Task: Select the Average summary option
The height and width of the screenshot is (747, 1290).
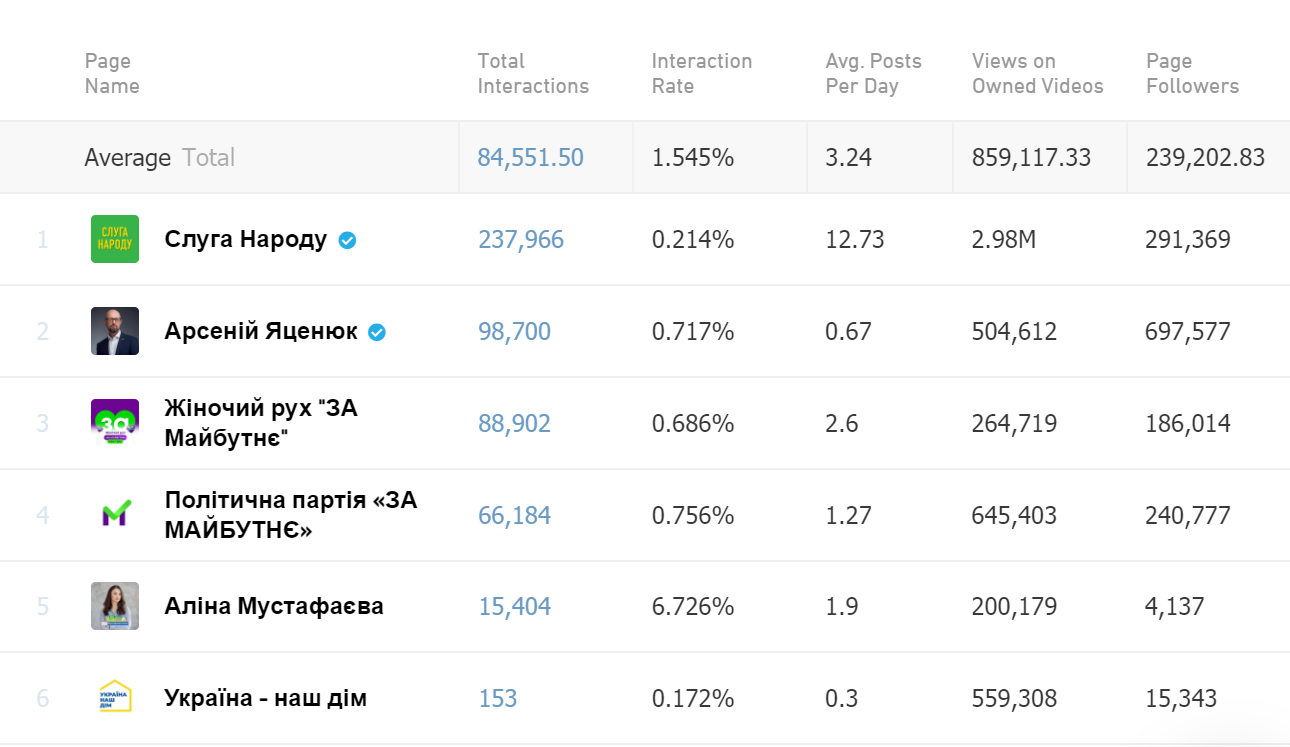Action: coord(127,158)
